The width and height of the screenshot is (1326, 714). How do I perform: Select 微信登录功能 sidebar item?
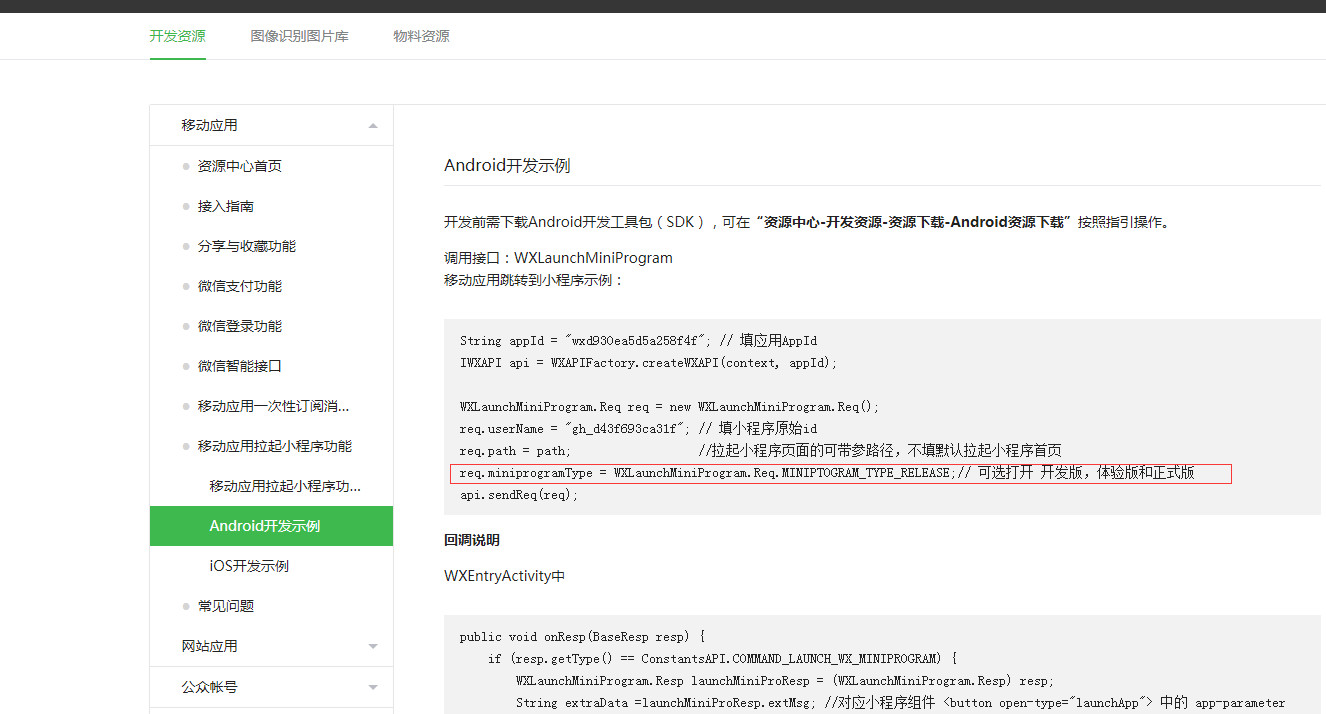click(240, 326)
